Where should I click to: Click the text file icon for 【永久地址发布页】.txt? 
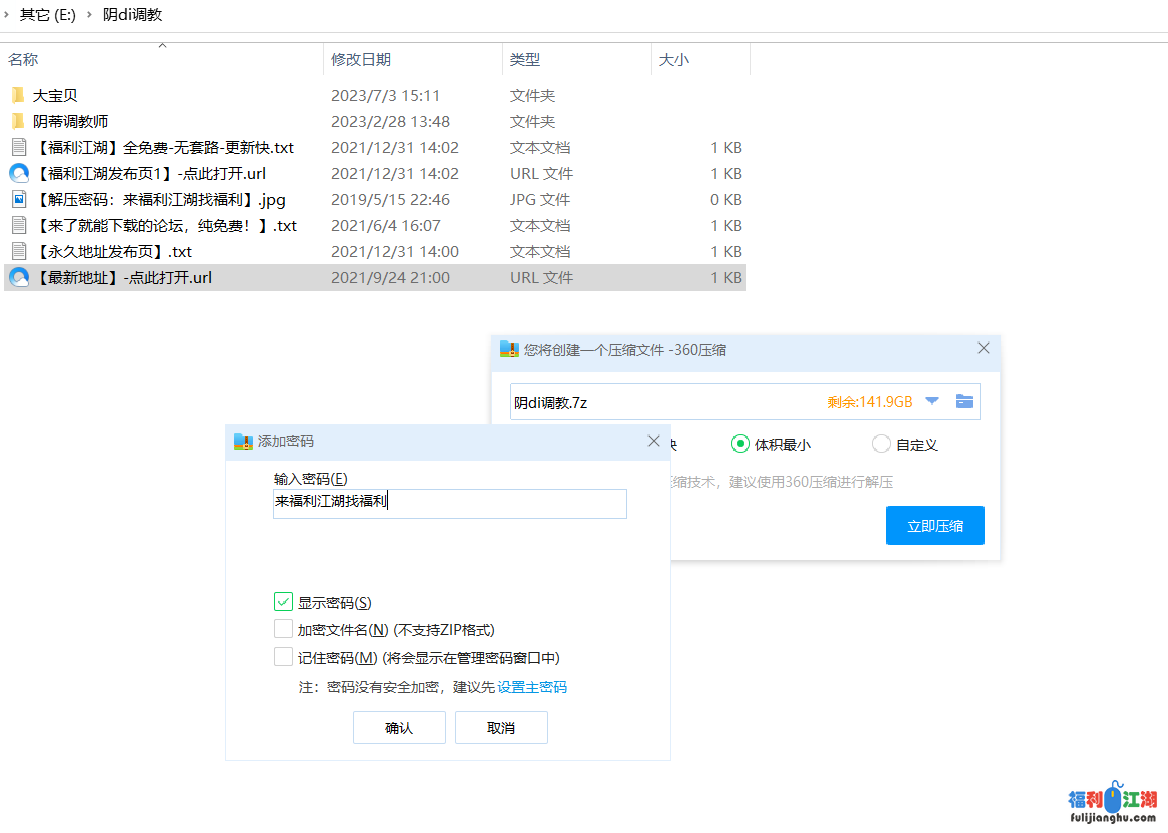tap(18, 252)
